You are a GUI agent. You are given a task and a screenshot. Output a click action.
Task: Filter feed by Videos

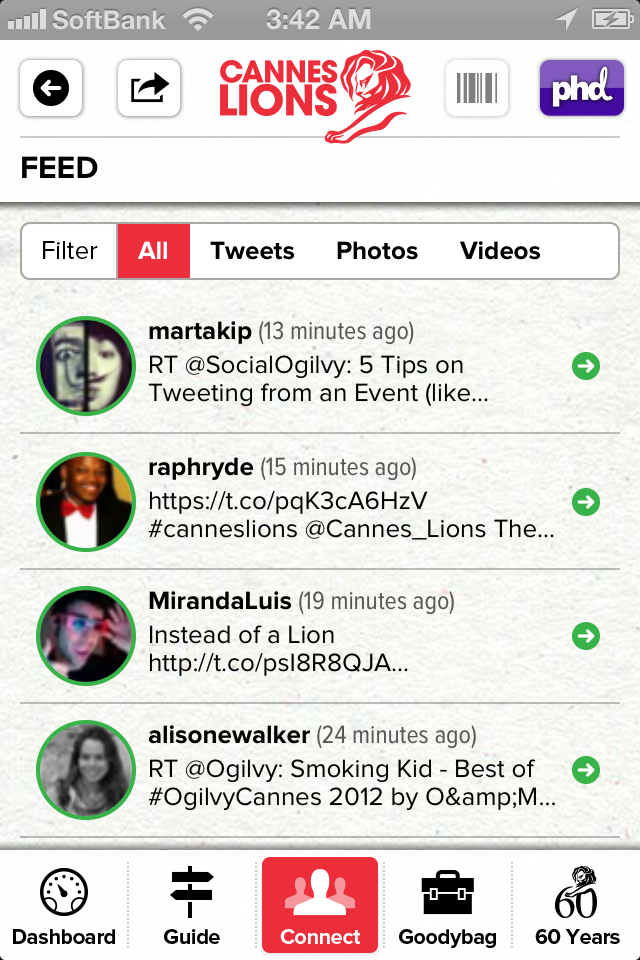click(x=500, y=251)
